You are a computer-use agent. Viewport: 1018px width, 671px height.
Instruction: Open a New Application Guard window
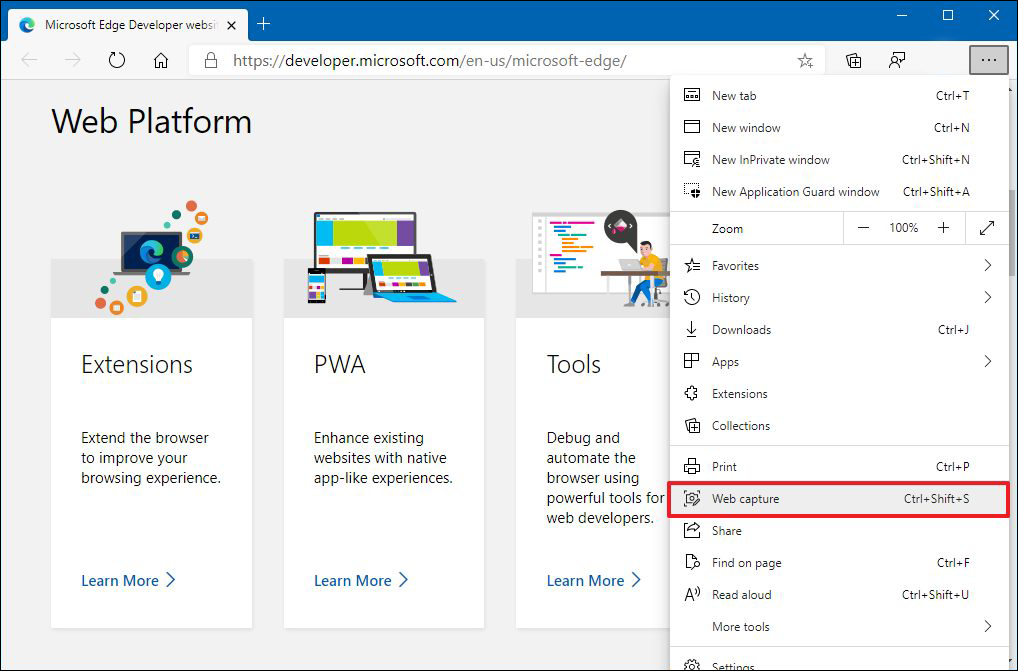click(x=839, y=191)
